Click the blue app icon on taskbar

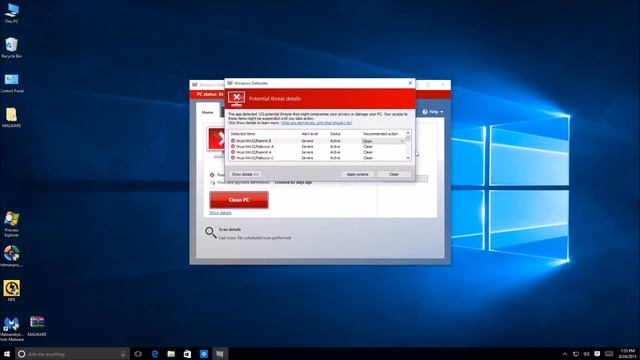point(204,354)
